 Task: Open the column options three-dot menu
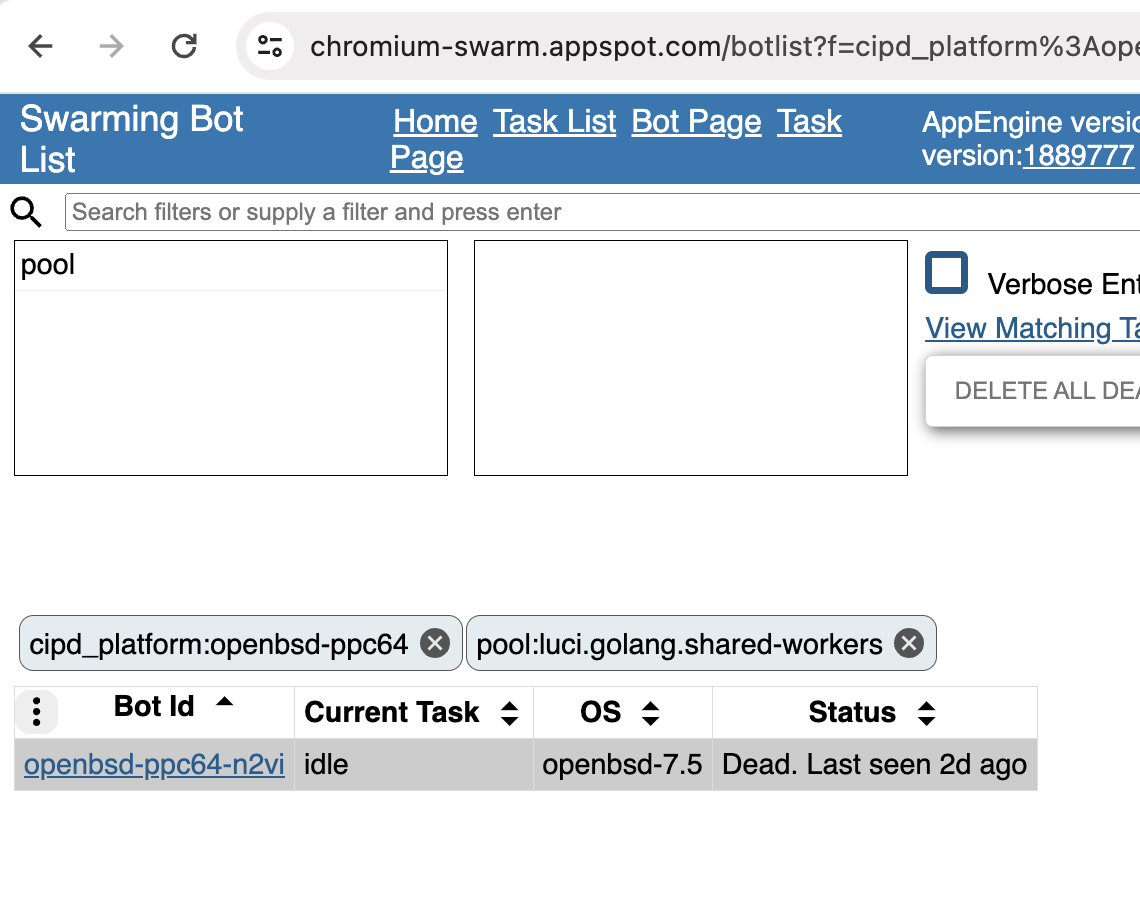coord(36,711)
